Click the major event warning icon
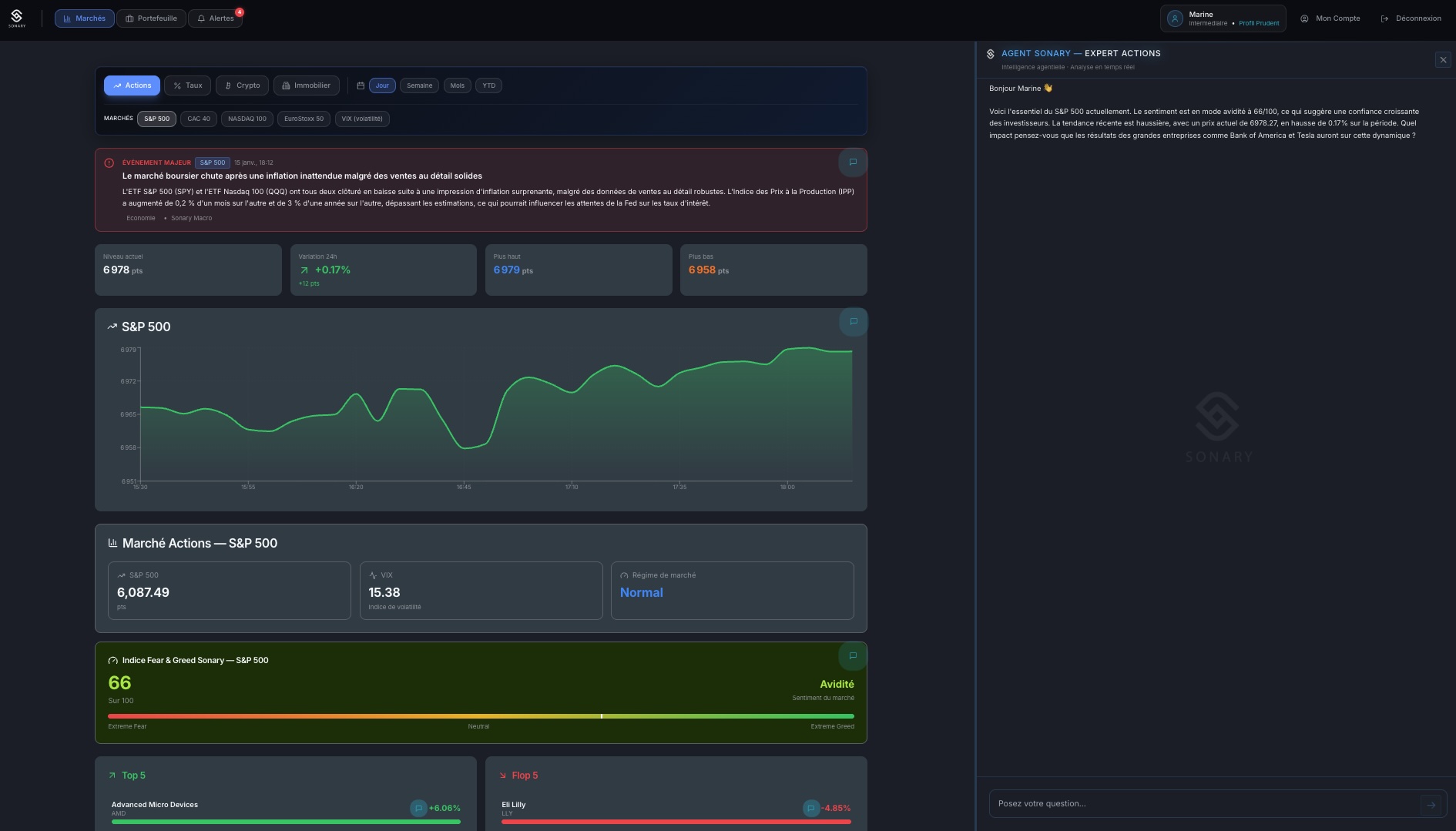The image size is (1456, 831). [x=109, y=163]
